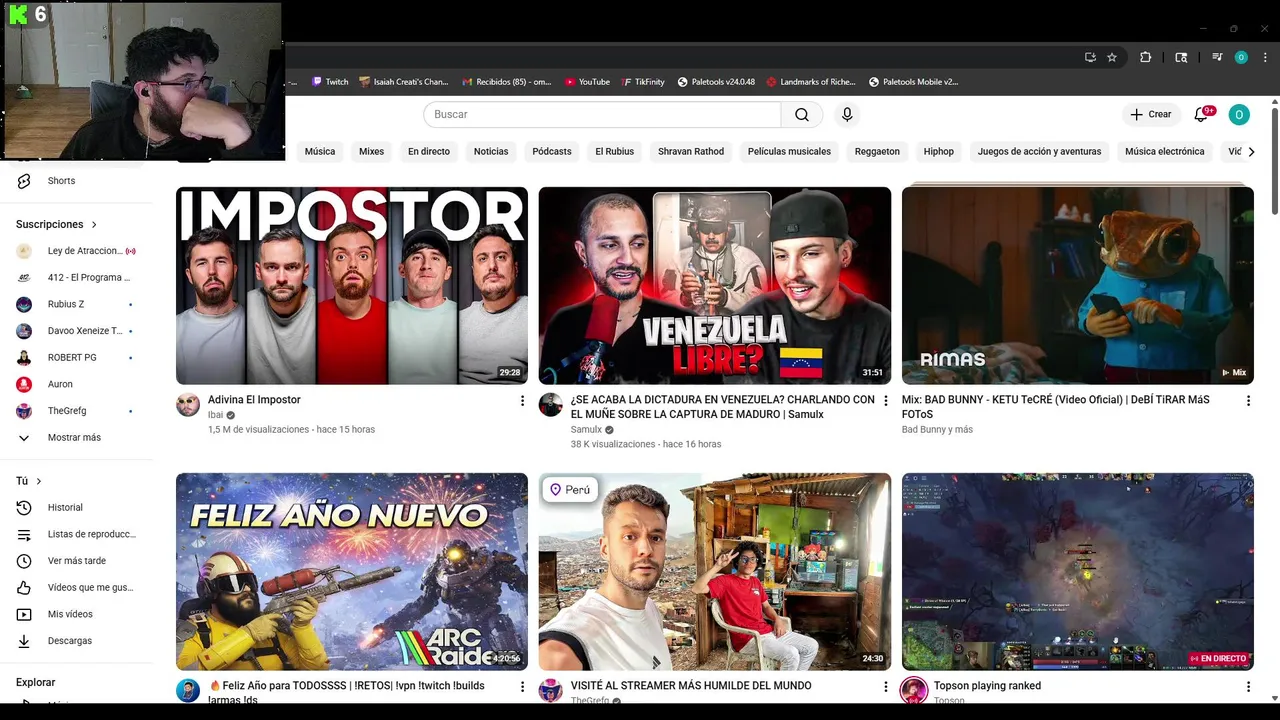Open the Paletools Mobile v2... bookmark
Viewport: 1280px width, 720px height.
pyautogui.click(x=914, y=82)
